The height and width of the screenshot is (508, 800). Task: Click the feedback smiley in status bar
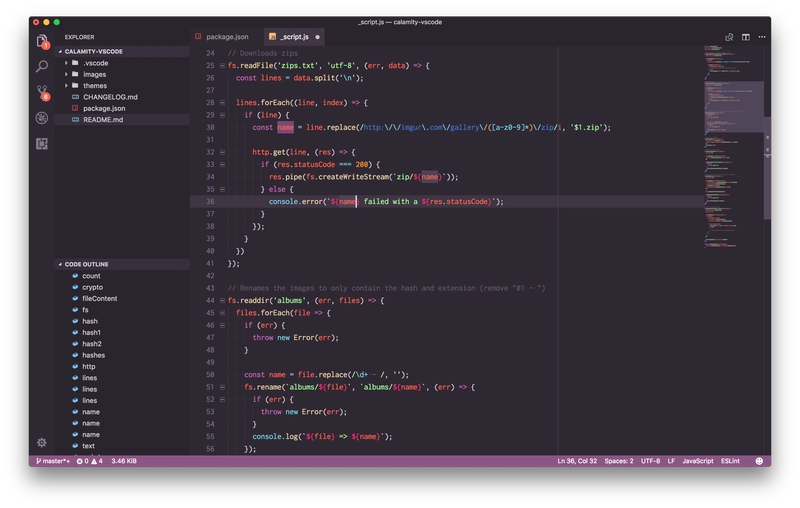coord(759,461)
